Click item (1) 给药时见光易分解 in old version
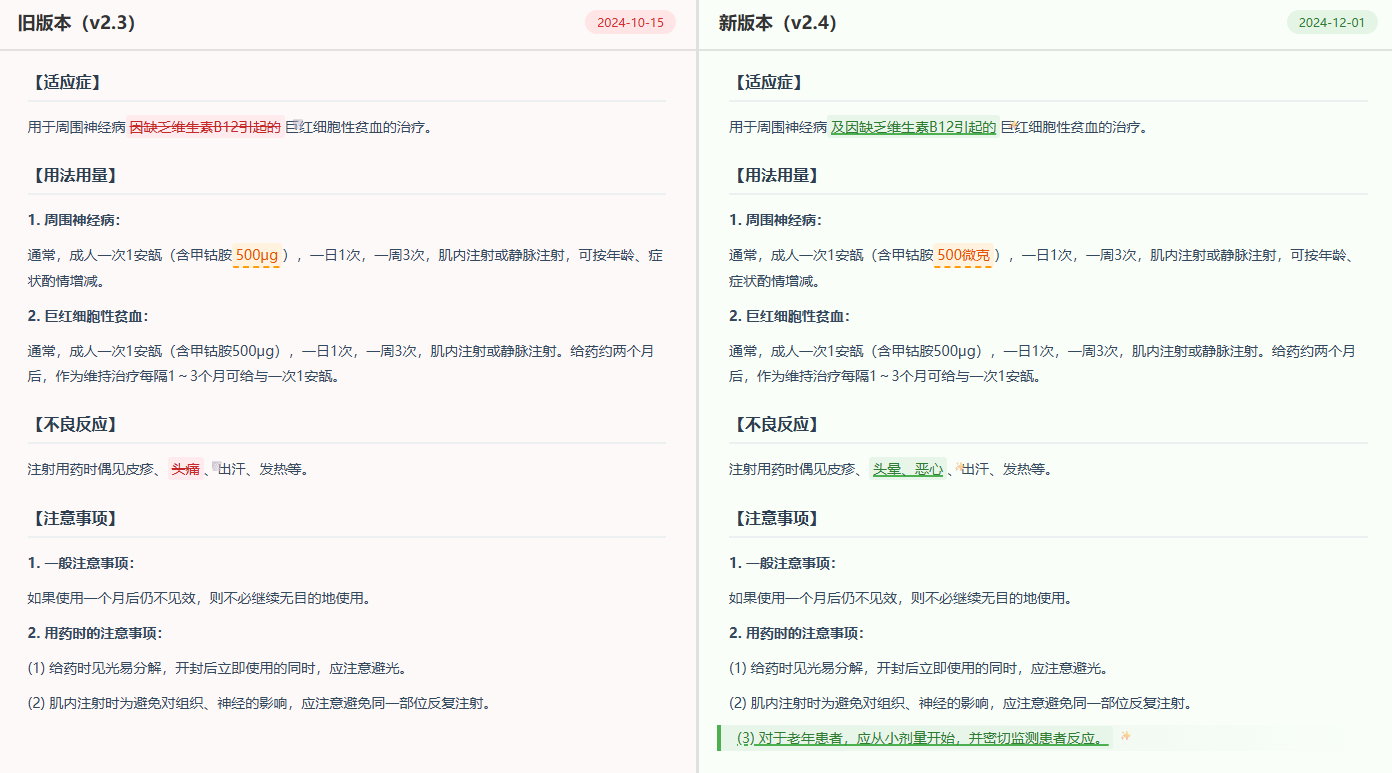 click(217, 668)
